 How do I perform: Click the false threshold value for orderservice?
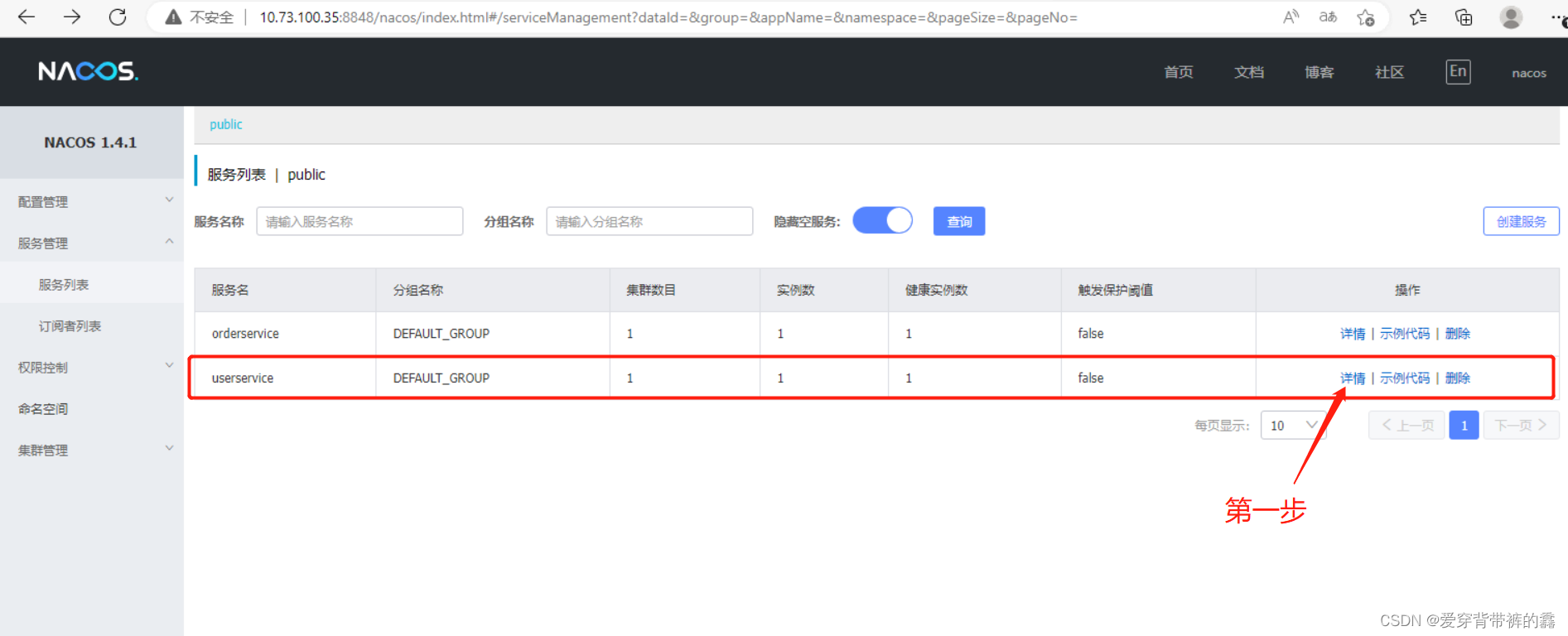[x=1091, y=333]
